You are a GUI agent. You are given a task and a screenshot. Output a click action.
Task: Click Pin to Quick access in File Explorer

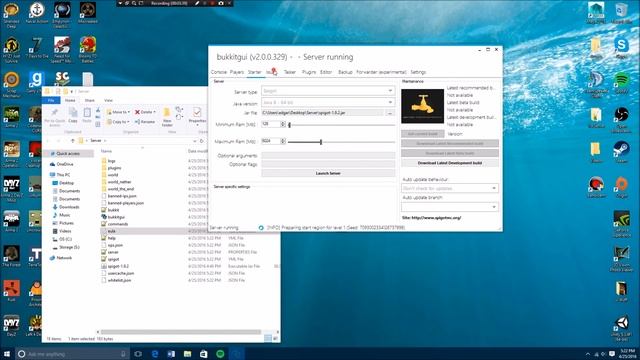point(54,116)
